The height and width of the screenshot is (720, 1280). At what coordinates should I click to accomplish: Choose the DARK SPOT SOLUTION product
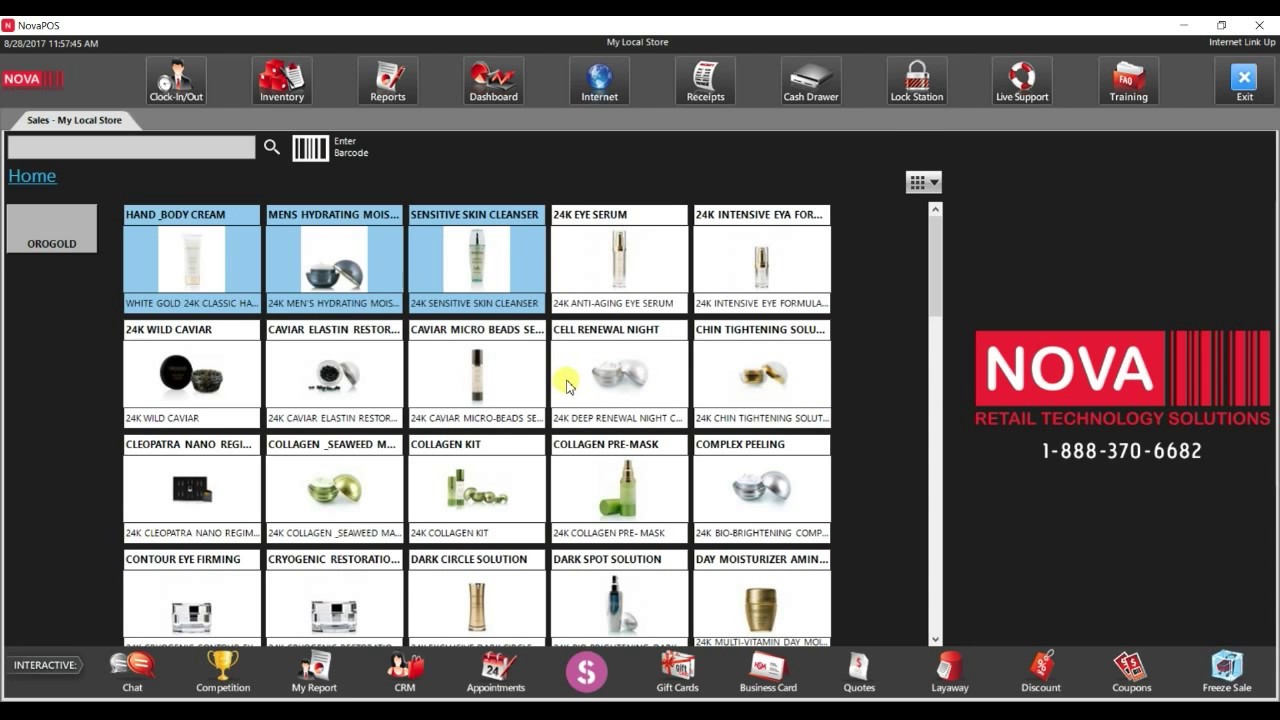[x=619, y=597]
